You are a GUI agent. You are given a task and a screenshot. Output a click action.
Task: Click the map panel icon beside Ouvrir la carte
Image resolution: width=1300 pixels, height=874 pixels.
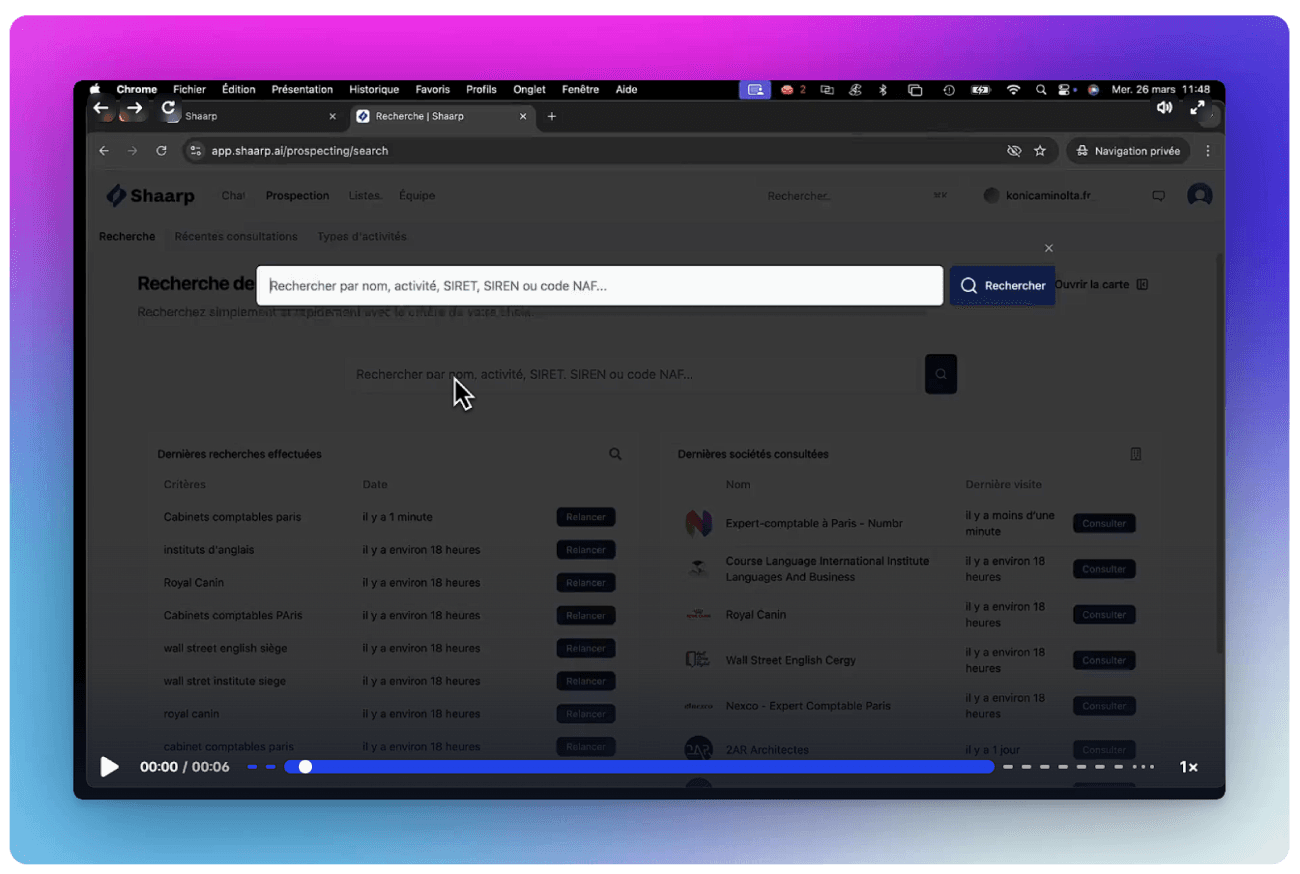click(x=1142, y=285)
